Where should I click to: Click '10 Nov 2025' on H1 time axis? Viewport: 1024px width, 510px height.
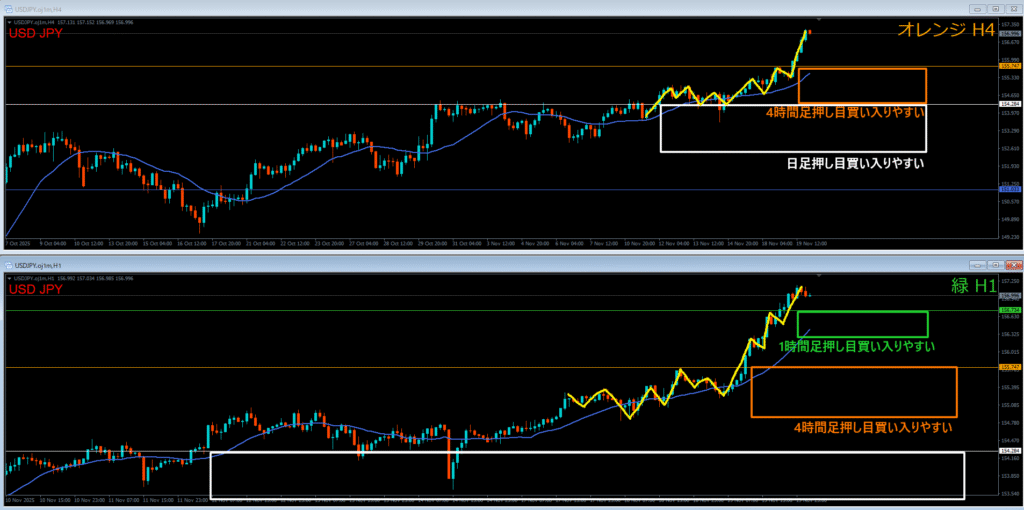click(18, 500)
